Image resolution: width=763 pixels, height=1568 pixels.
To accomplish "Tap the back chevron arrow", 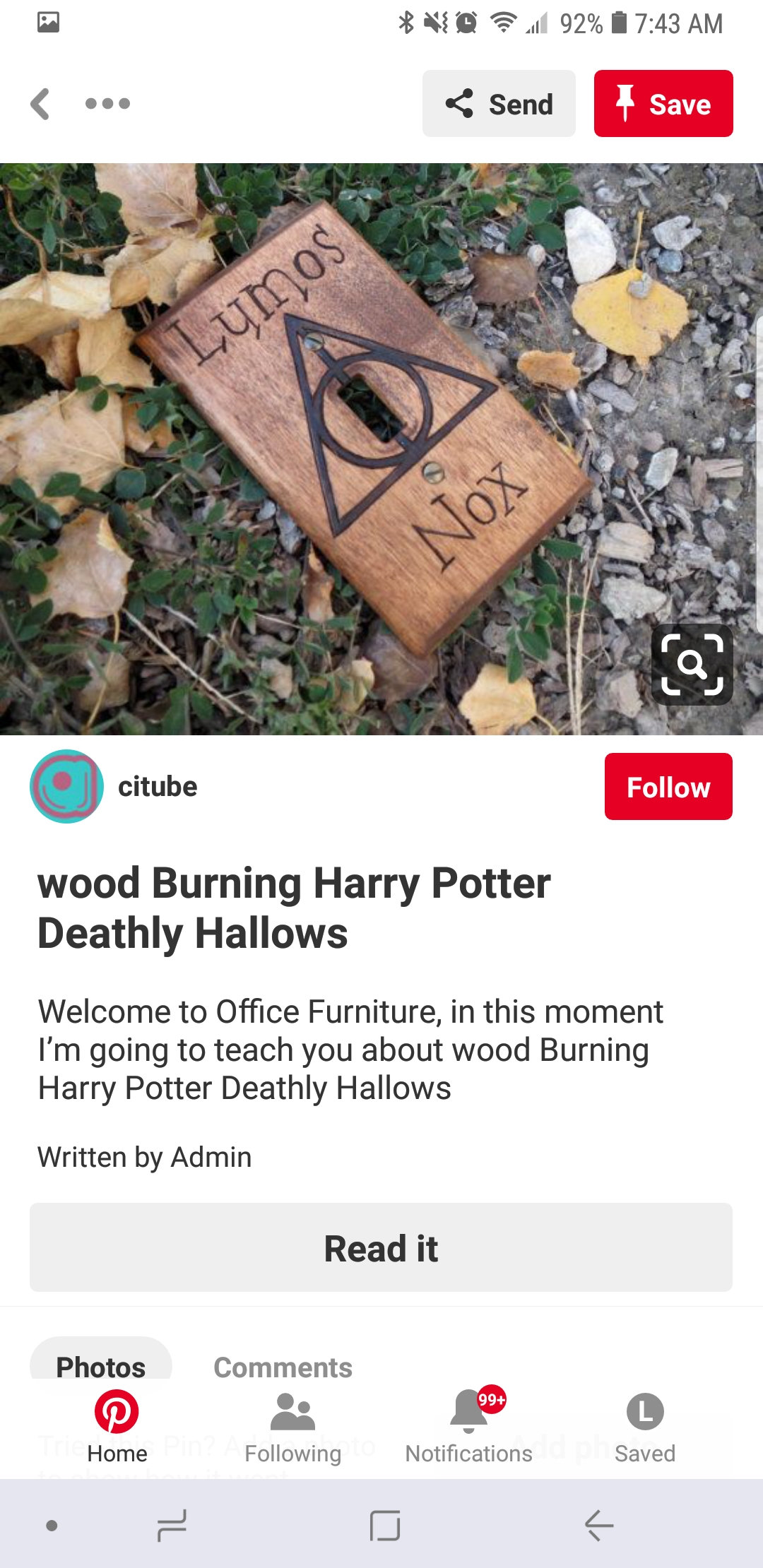I will click(x=40, y=104).
